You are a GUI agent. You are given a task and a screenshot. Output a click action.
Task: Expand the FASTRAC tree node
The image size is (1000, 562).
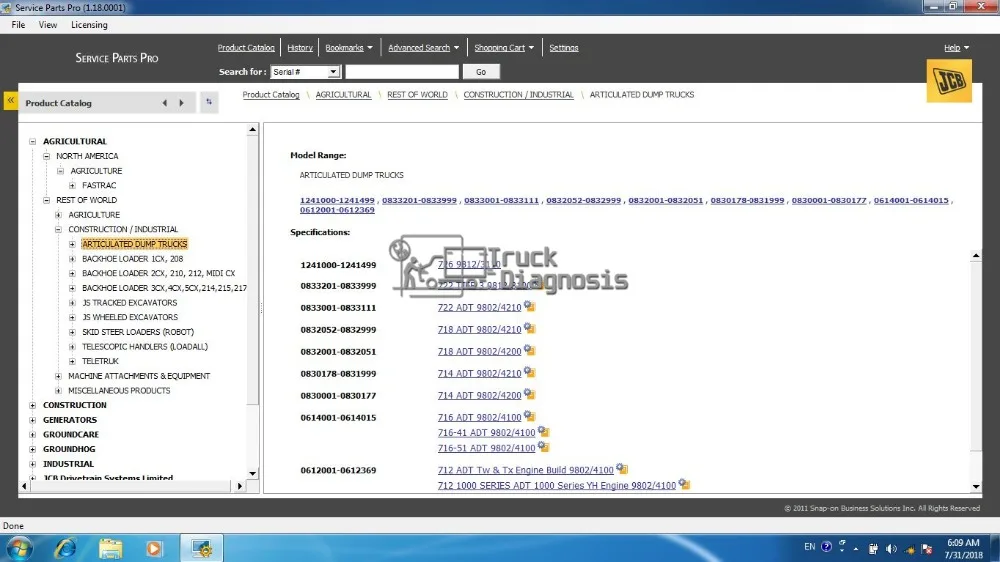point(72,186)
